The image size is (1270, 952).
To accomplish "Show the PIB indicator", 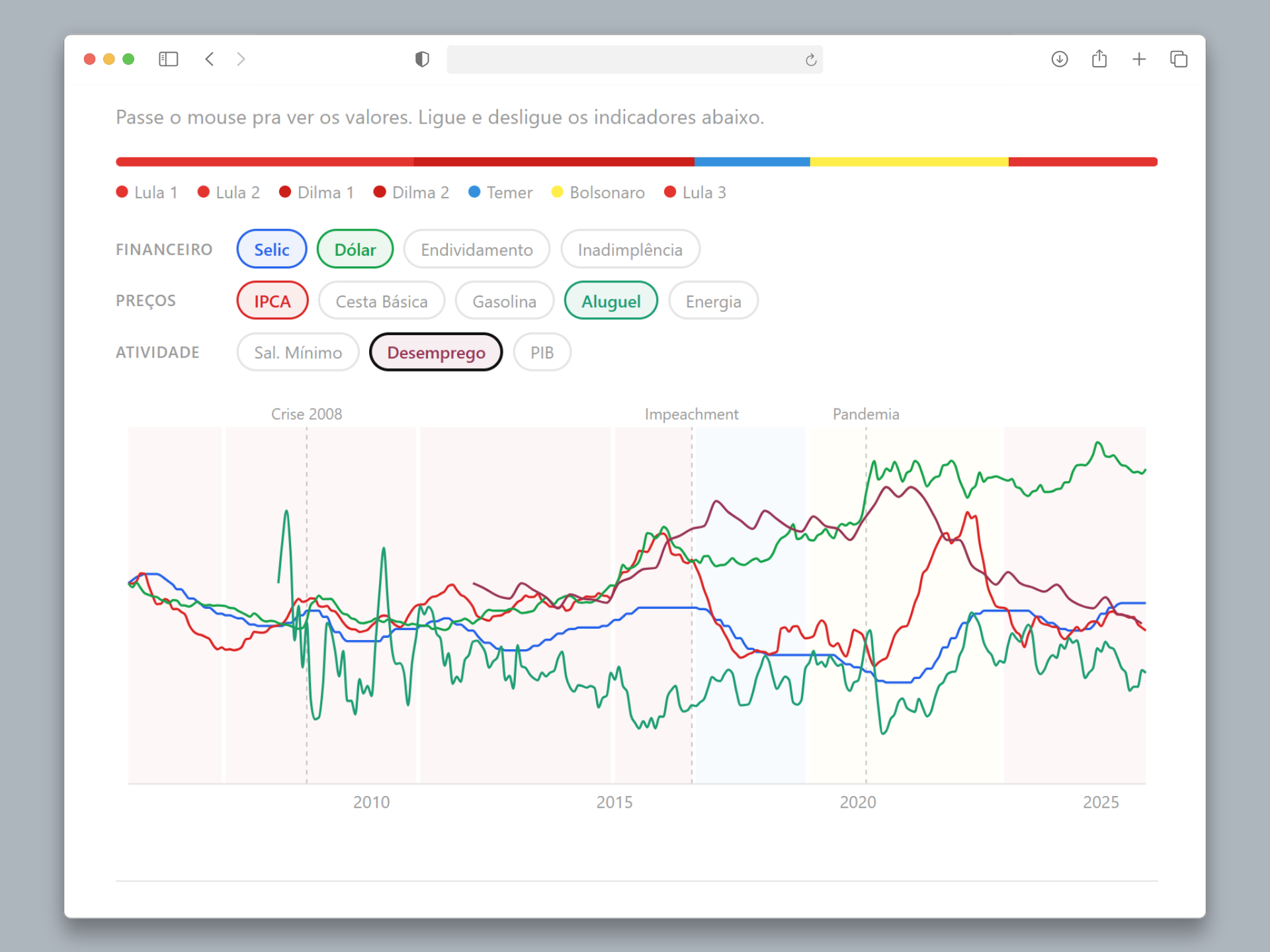I will click(x=542, y=352).
